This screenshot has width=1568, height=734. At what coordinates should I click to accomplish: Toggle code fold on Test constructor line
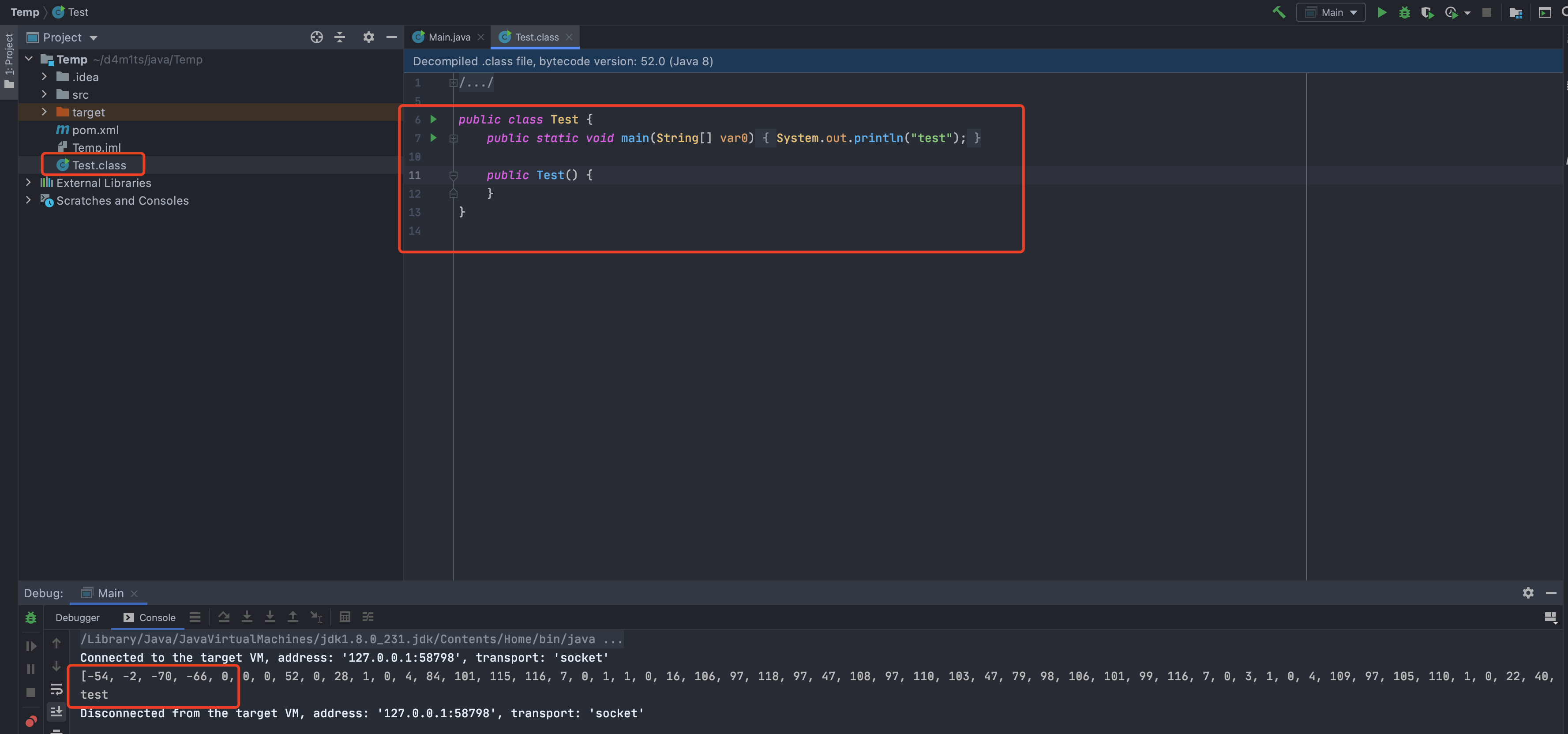click(454, 175)
